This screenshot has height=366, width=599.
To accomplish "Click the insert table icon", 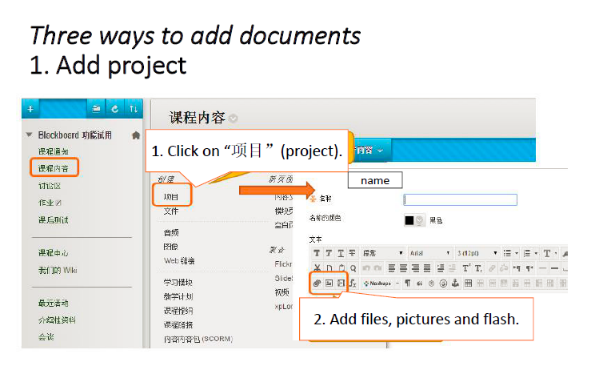I will click(468, 283).
